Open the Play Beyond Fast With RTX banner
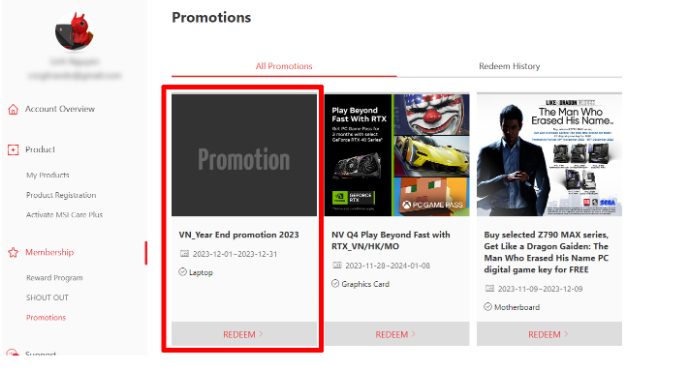The height and width of the screenshot is (372, 677). tap(397, 154)
